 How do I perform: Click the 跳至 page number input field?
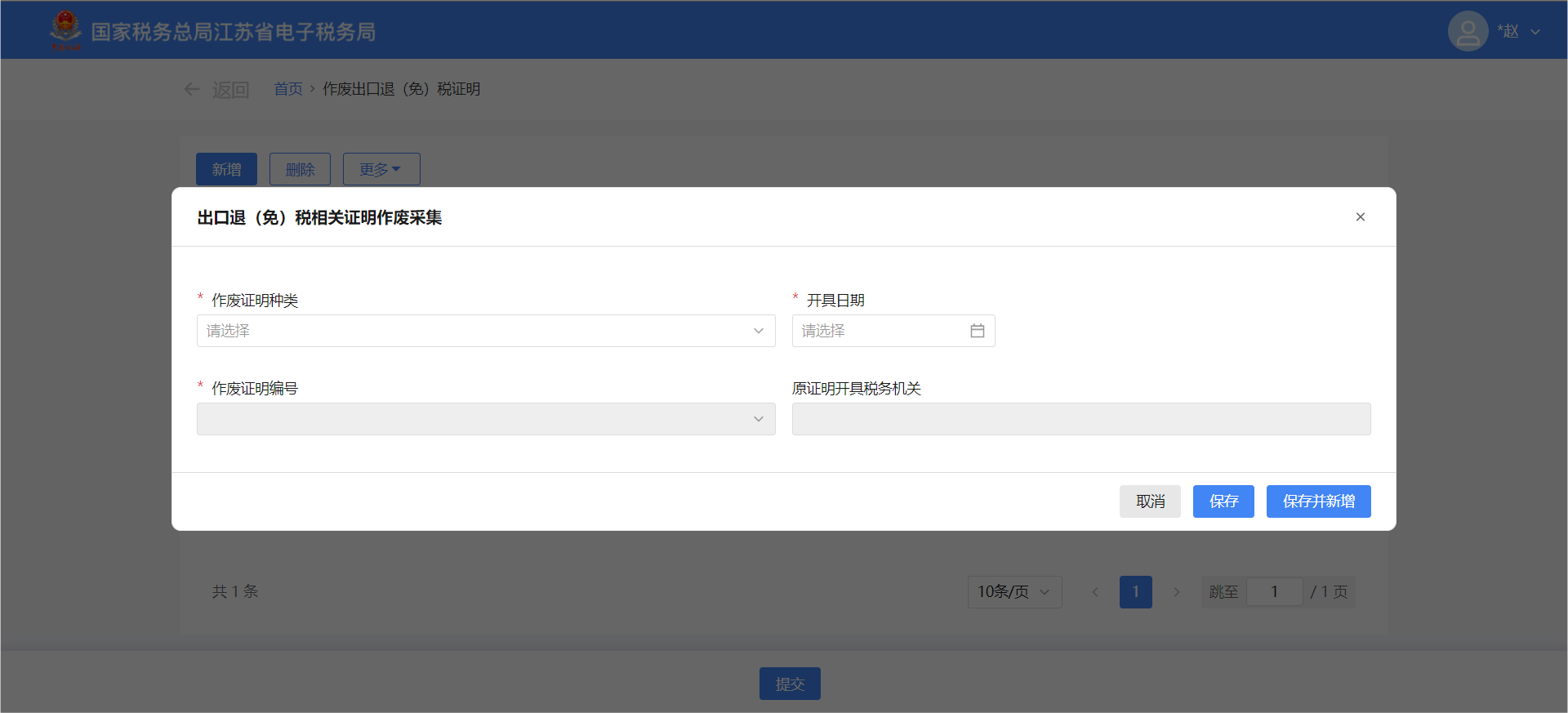point(1273,592)
